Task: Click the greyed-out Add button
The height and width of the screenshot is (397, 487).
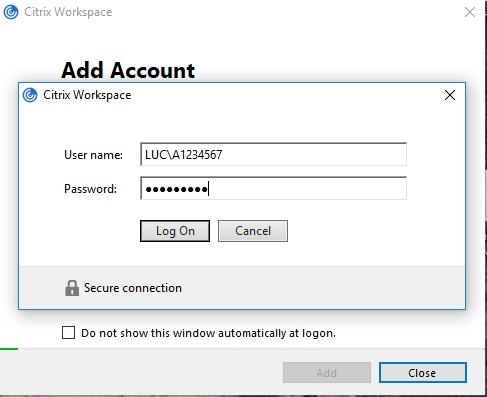Action: click(x=327, y=373)
